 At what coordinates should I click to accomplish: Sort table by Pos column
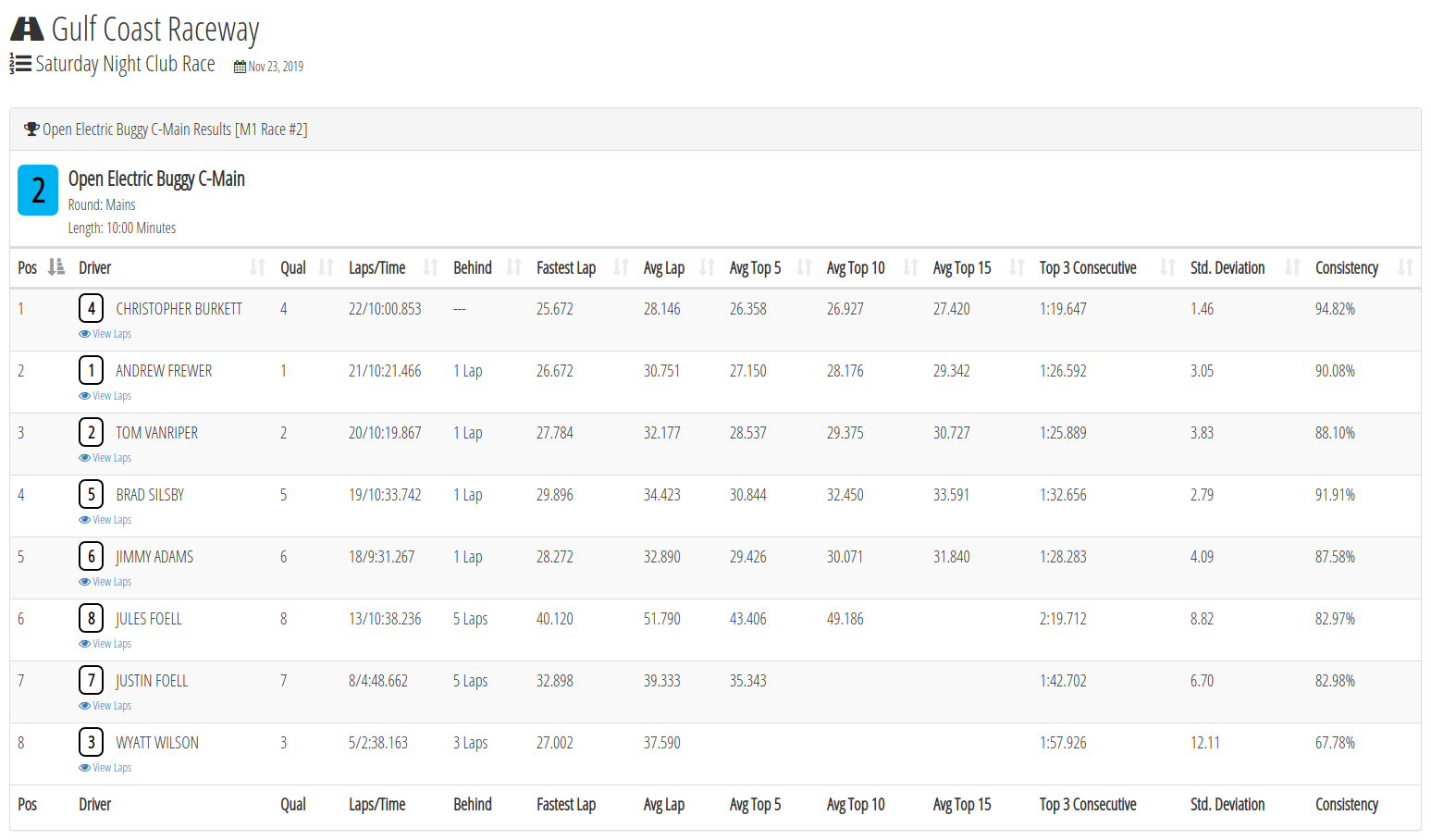41,267
